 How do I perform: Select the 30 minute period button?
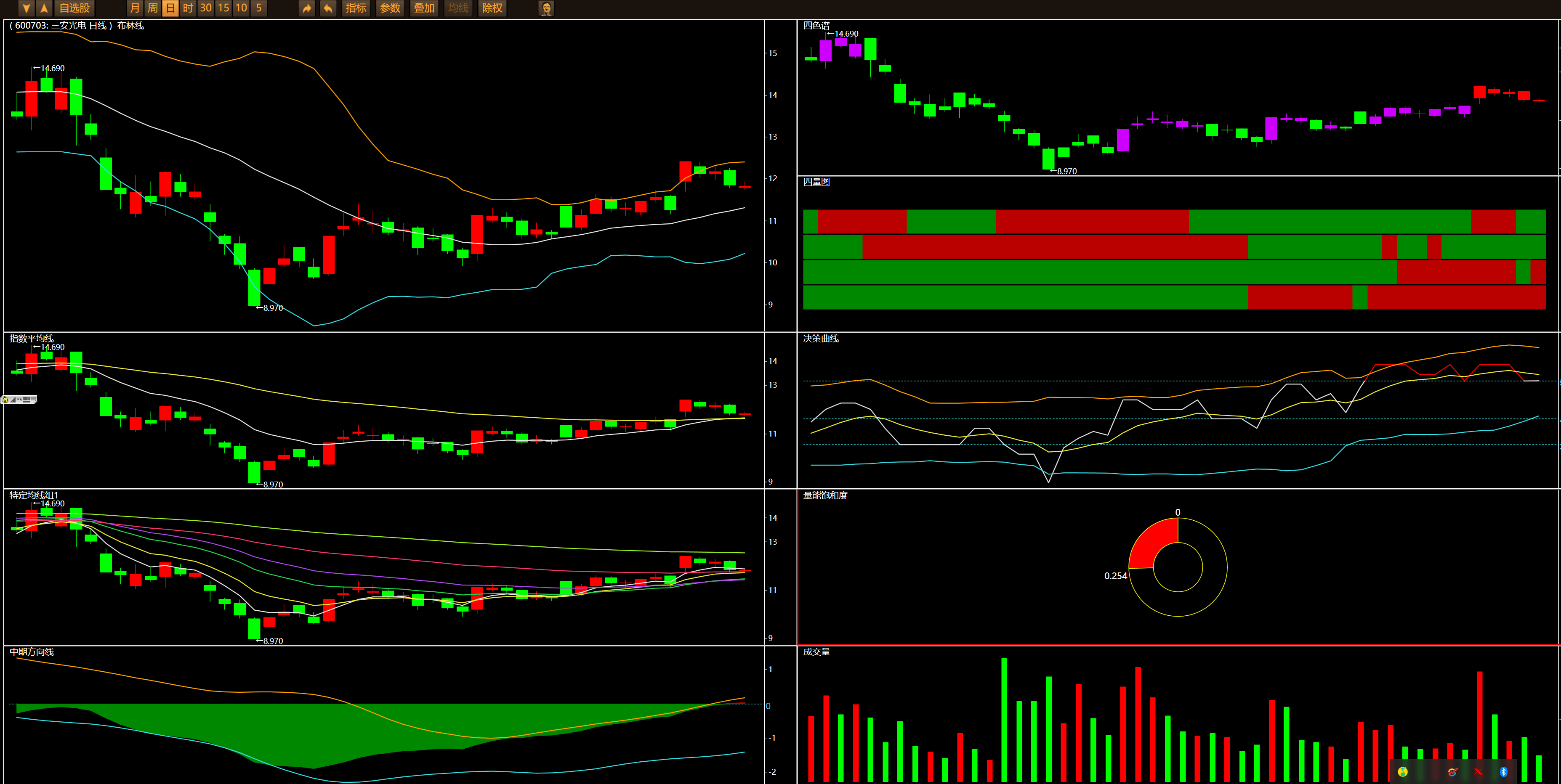206,8
